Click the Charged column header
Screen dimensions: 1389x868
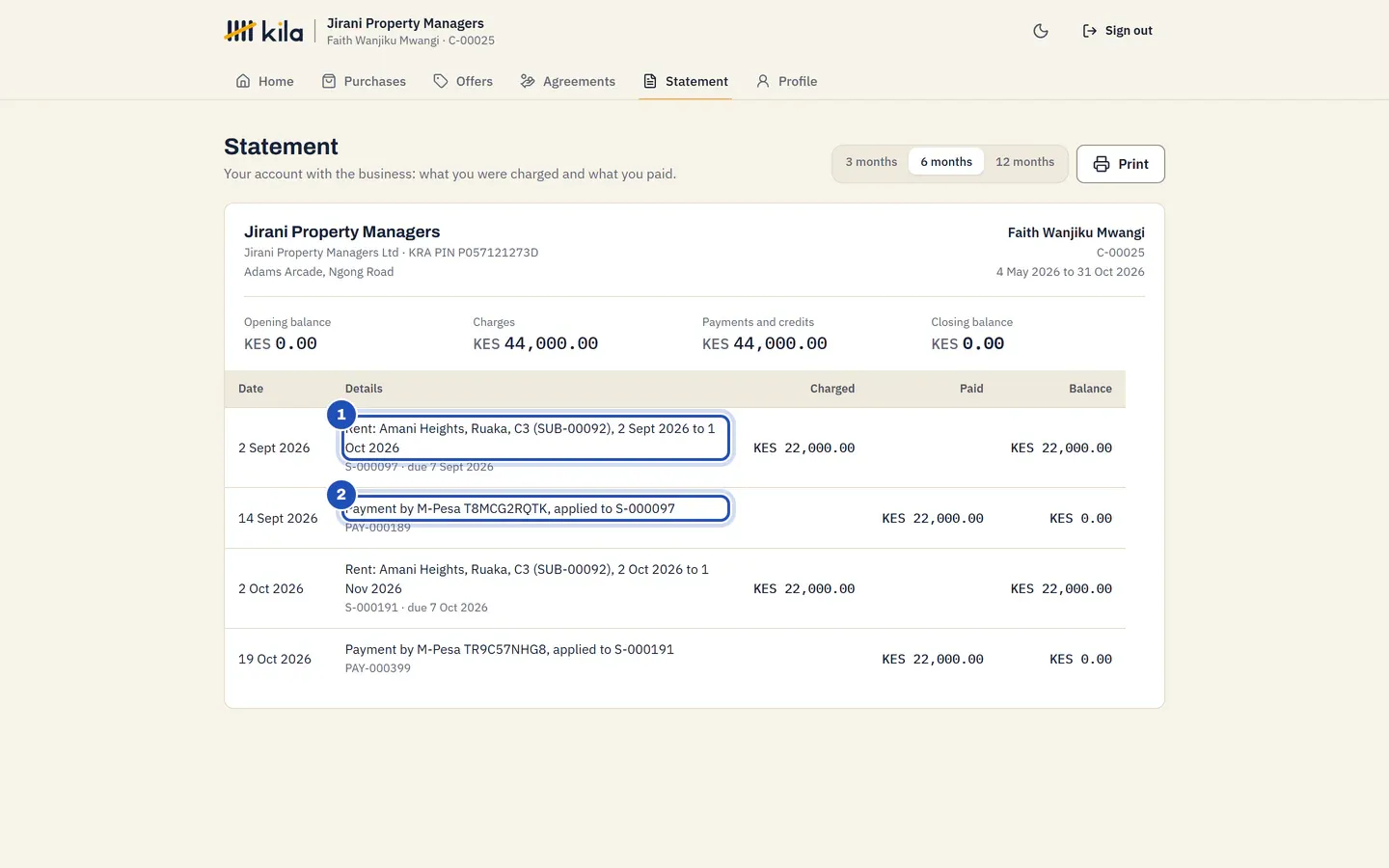832,389
